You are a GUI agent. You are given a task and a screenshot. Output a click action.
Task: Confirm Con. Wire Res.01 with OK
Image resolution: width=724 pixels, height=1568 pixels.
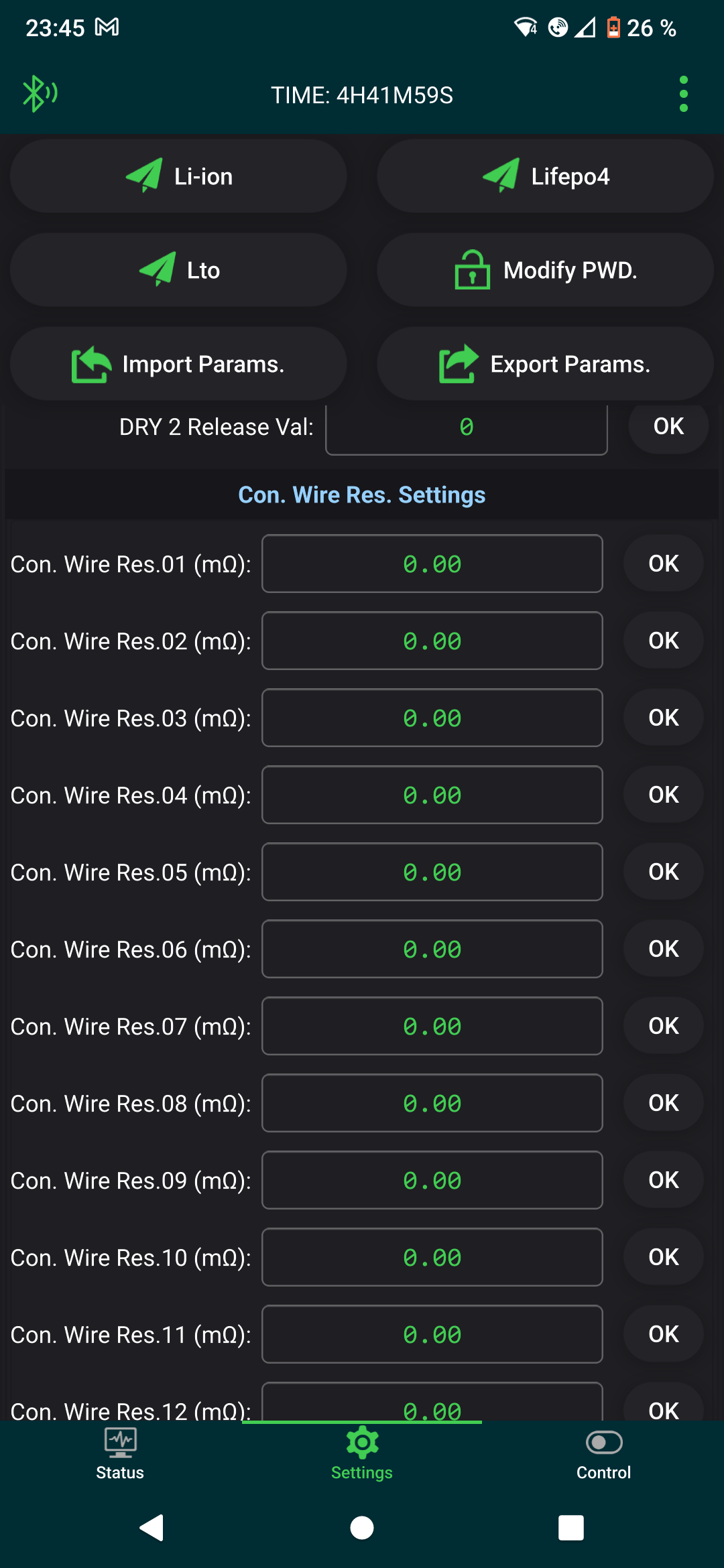tap(664, 564)
